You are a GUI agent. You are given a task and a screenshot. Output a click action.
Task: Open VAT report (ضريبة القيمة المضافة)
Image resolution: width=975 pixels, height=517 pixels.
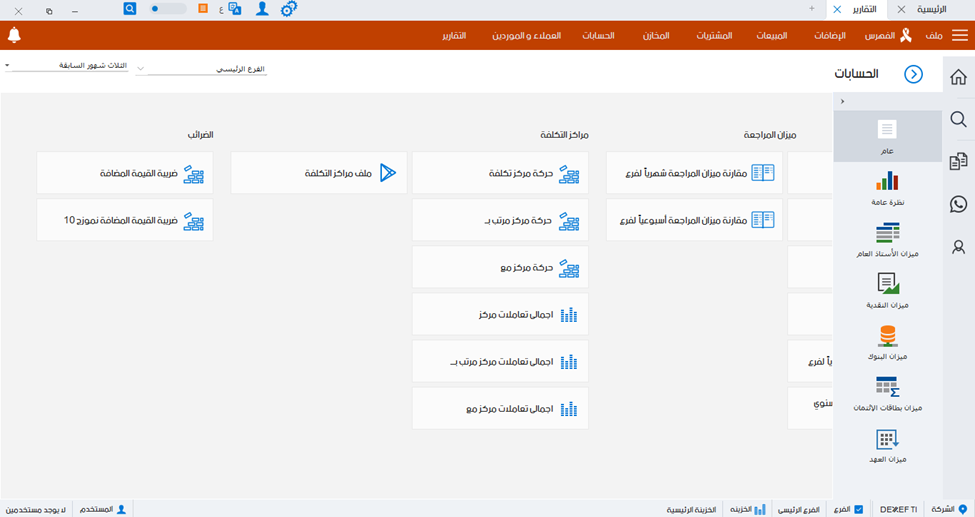coord(125,173)
